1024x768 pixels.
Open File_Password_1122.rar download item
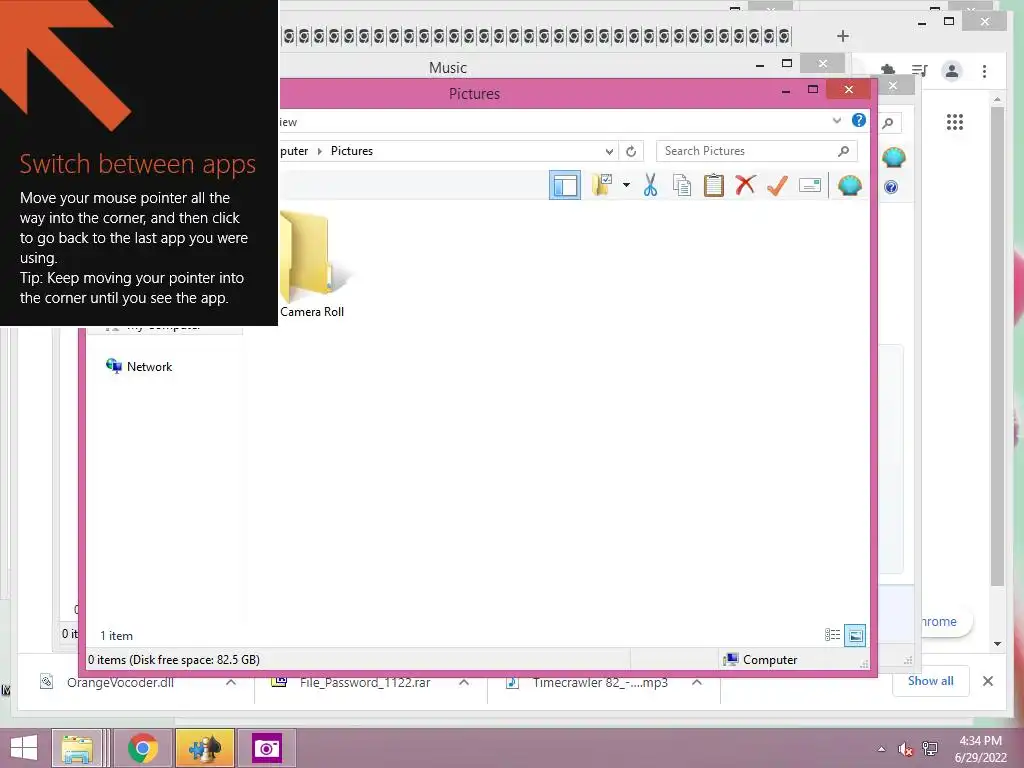(364, 682)
